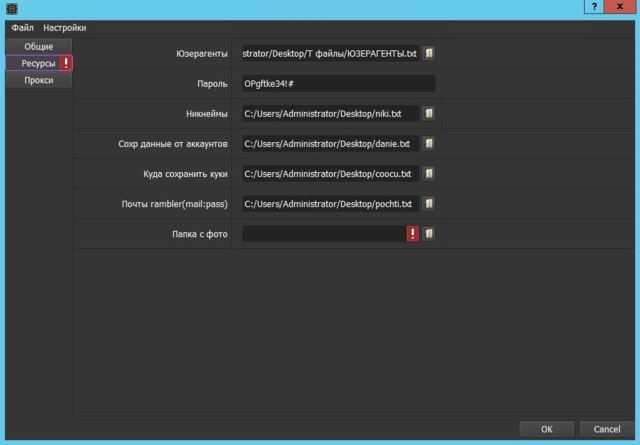The image size is (640, 445).
Task: Focus the empty Папка с фото field
Action: point(322,234)
